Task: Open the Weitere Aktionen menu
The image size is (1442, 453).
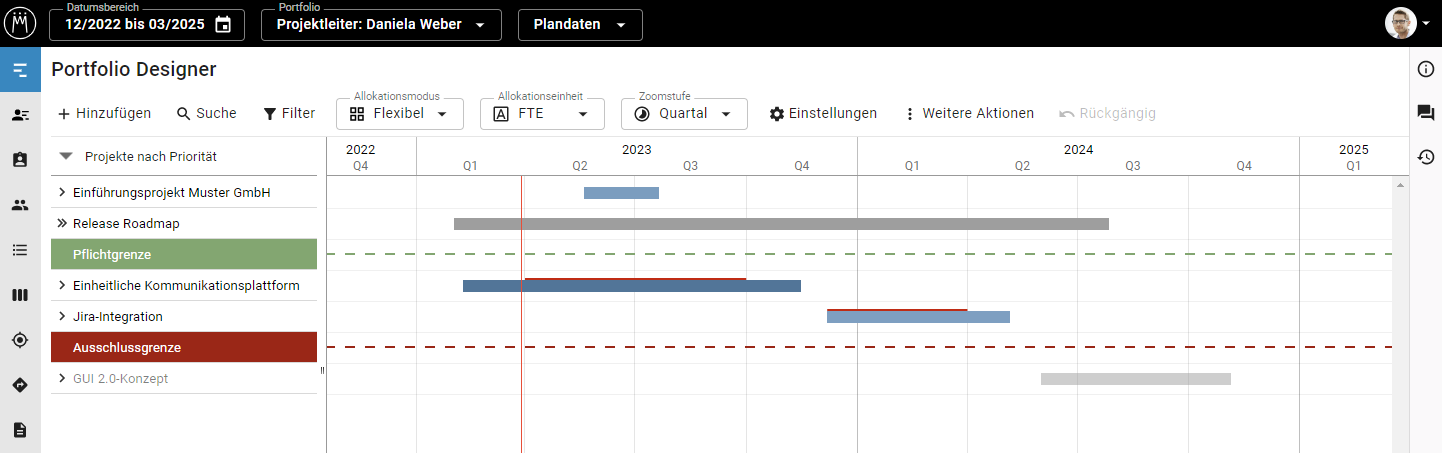Action: coord(968,114)
